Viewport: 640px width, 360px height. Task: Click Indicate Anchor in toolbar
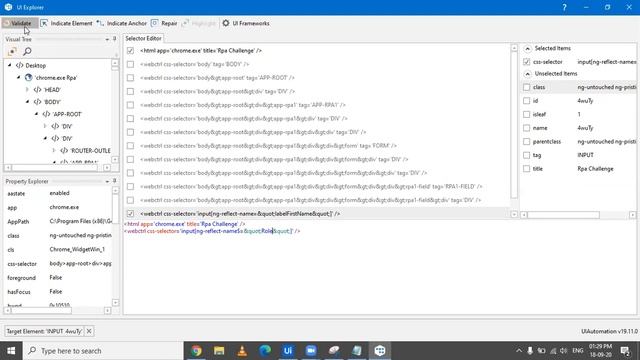[x=122, y=23]
